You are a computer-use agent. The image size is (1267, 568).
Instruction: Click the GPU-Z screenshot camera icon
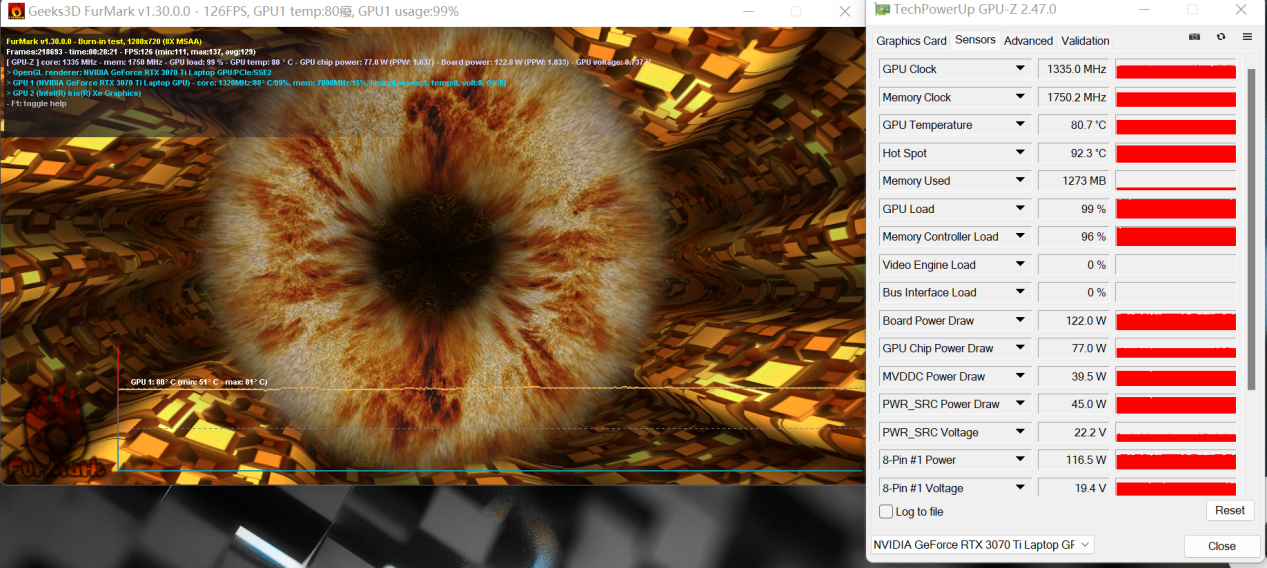click(1194, 37)
